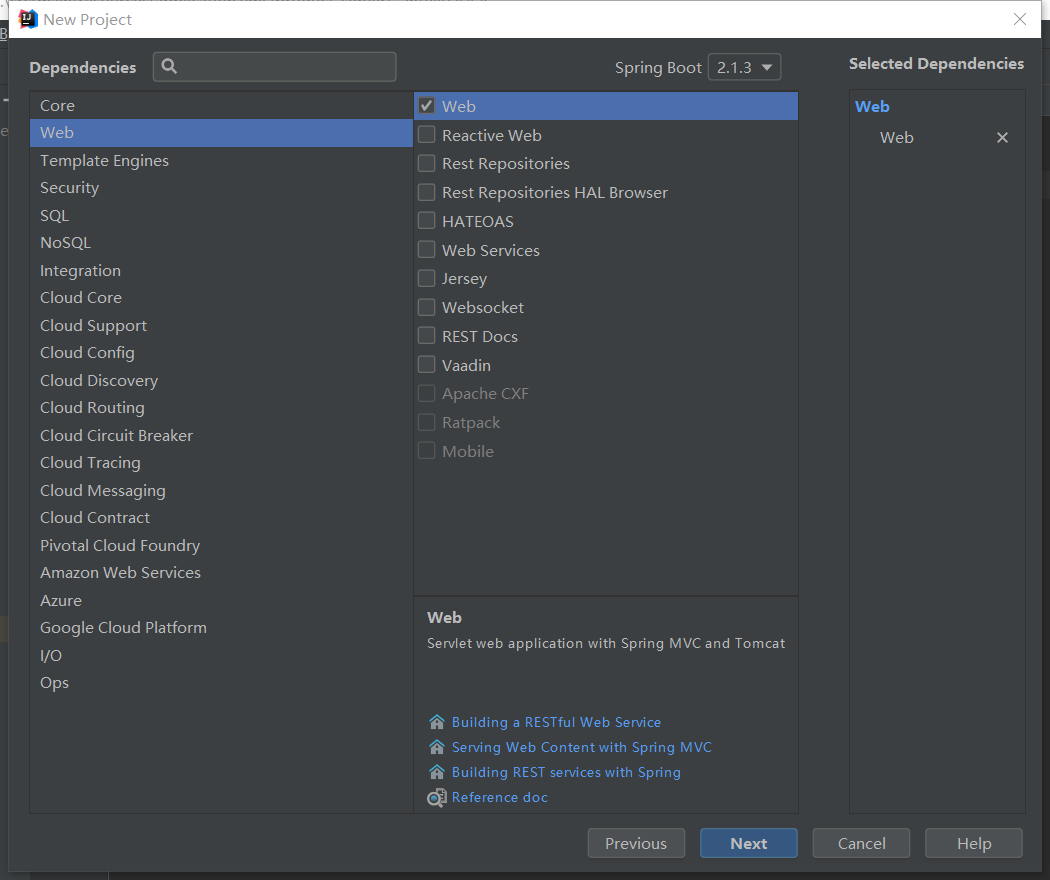Check the Rest Repositories option

click(427, 163)
